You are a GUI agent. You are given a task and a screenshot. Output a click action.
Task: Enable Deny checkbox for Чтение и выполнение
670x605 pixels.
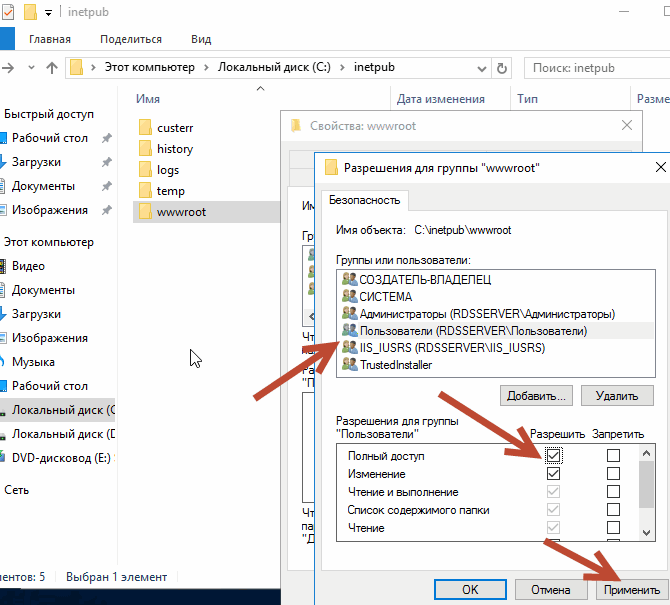[x=613, y=492]
